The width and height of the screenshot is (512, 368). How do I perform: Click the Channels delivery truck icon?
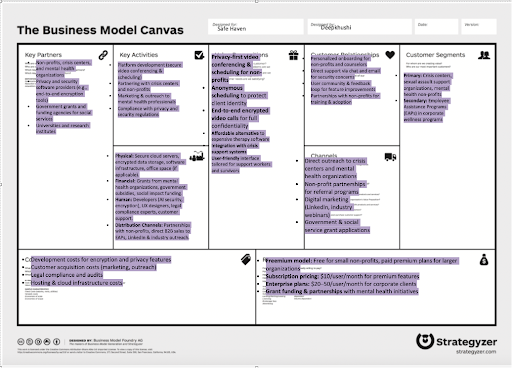390,157
